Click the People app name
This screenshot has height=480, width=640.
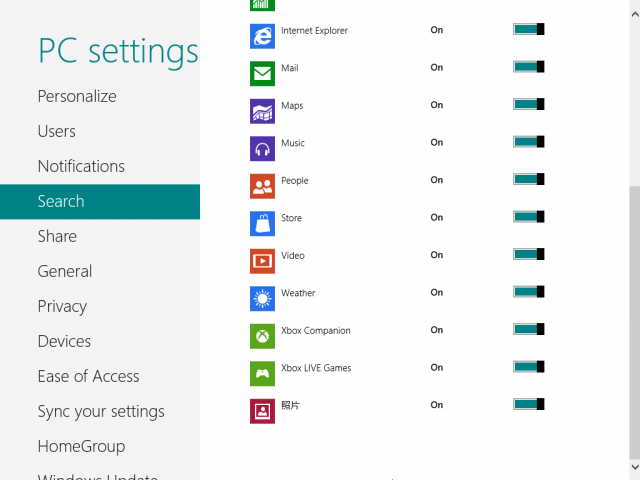click(295, 181)
